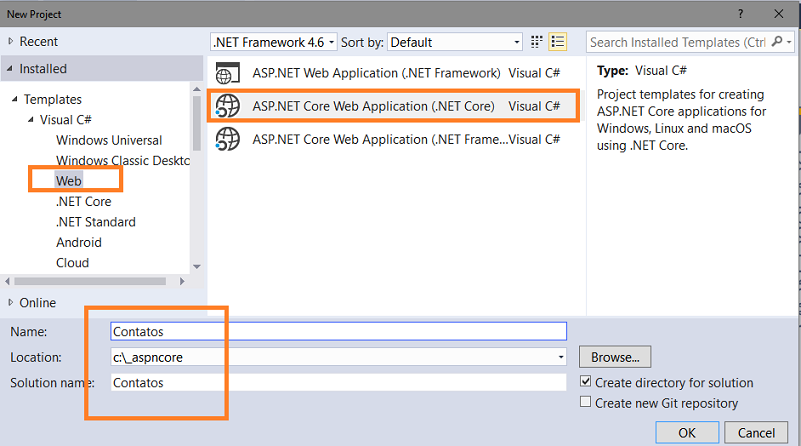Click the tree vertical scrollbar thumb
Screen dimensions: 801x446
click(x=197, y=123)
